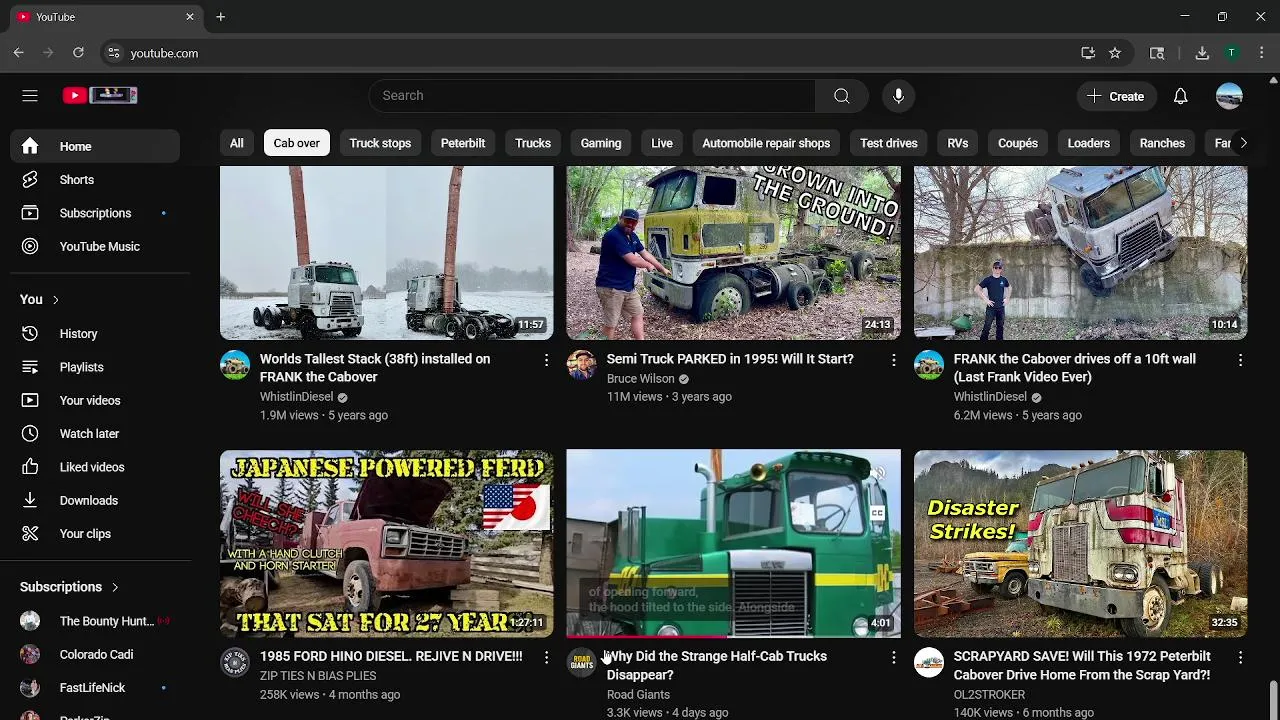Screen dimensions: 1280x720
Task: Select the Gaming filter chip
Action: point(601,143)
